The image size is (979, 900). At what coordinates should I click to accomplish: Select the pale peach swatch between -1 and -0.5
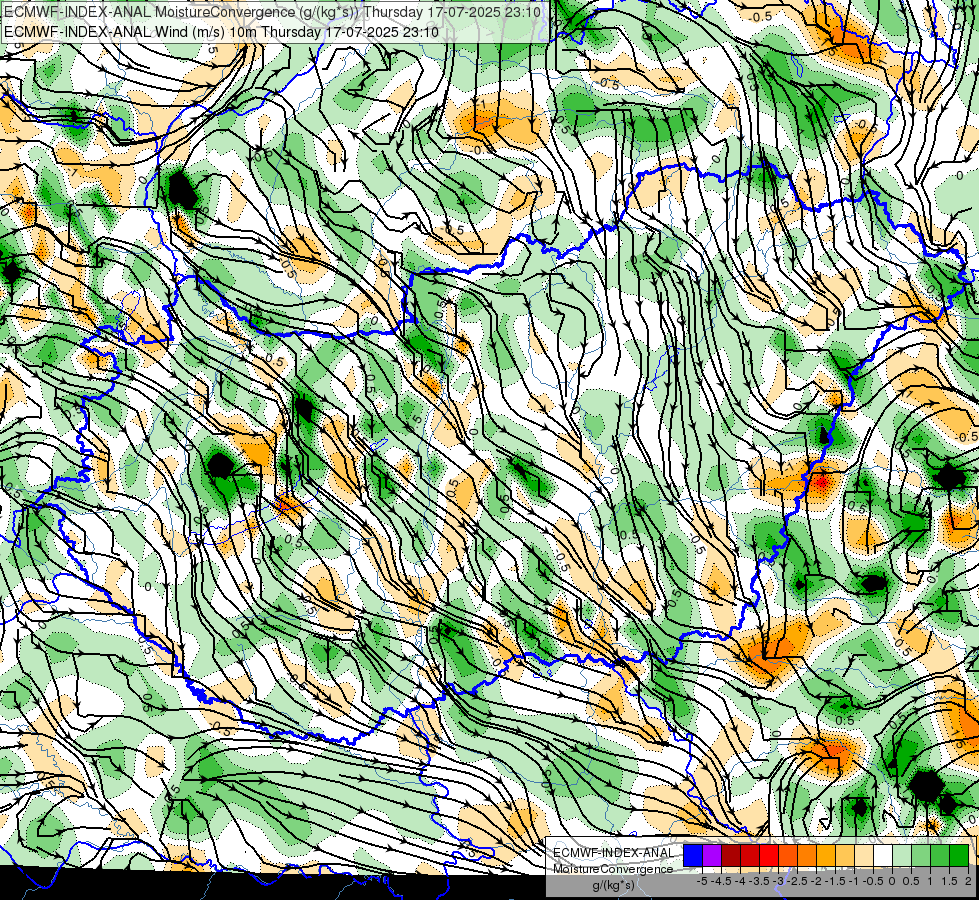pos(864,856)
